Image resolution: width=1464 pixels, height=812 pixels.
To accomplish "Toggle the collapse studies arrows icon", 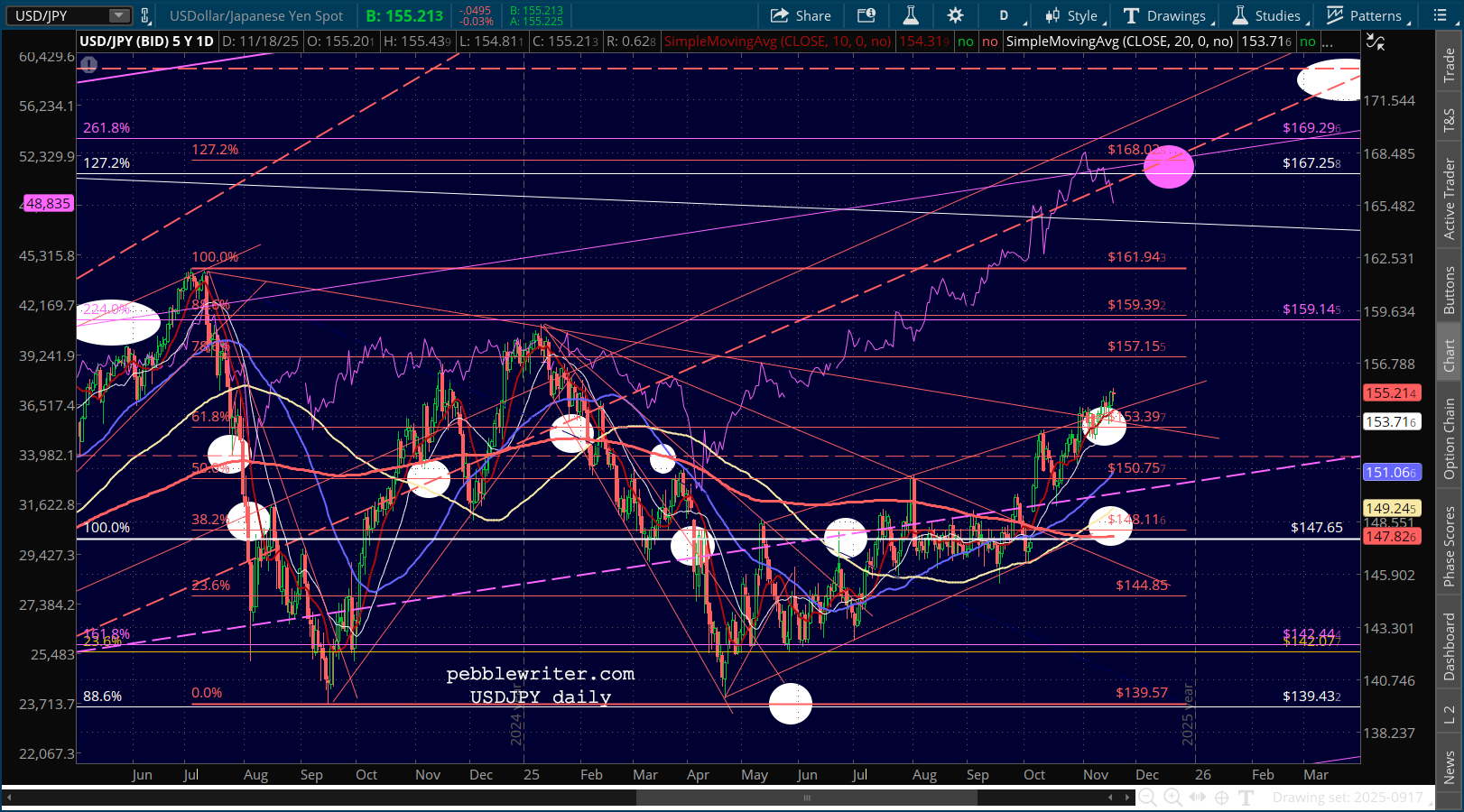I will (1375, 42).
